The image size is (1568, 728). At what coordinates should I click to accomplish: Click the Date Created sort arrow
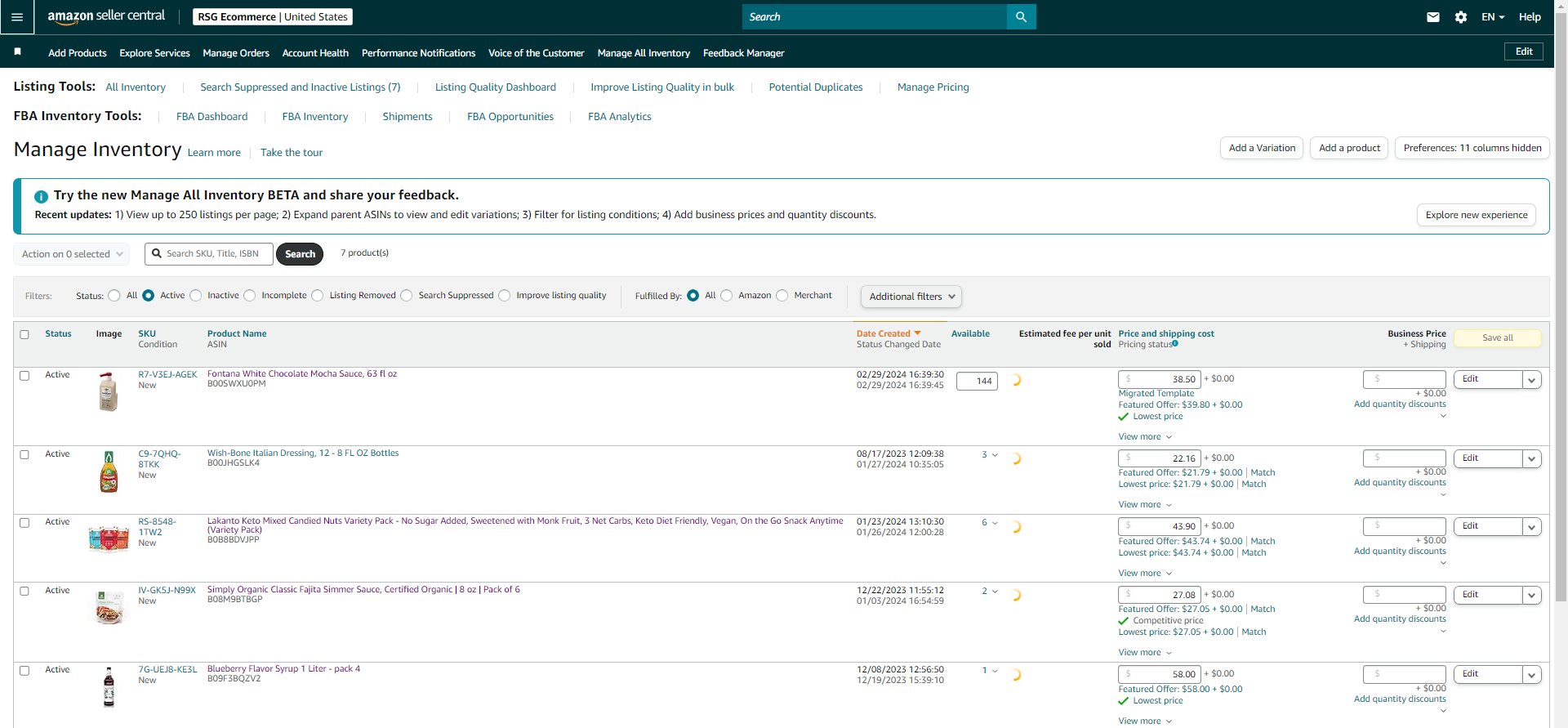click(x=918, y=333)
